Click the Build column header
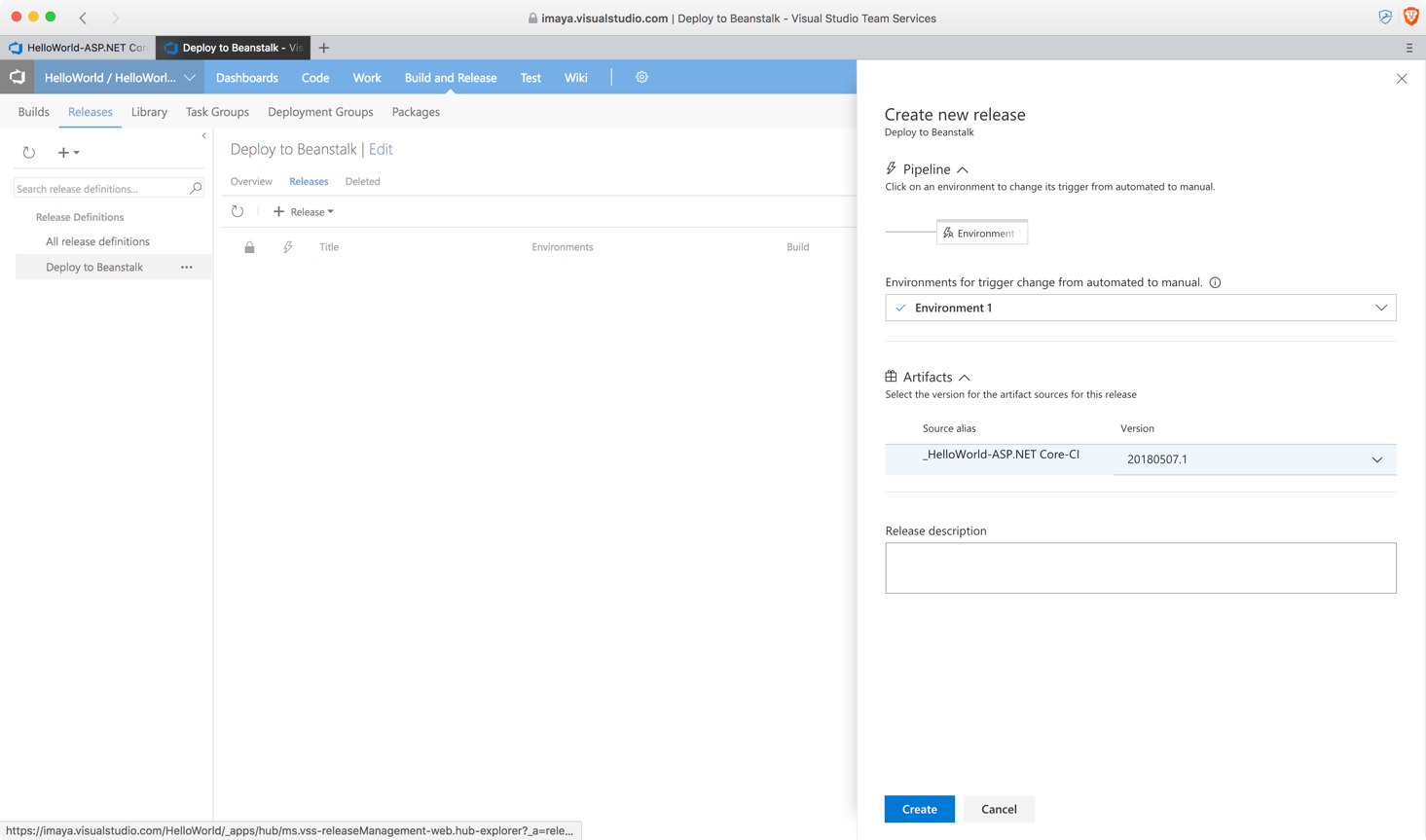Screen dimensions: 1426x840 pos(798,247)
